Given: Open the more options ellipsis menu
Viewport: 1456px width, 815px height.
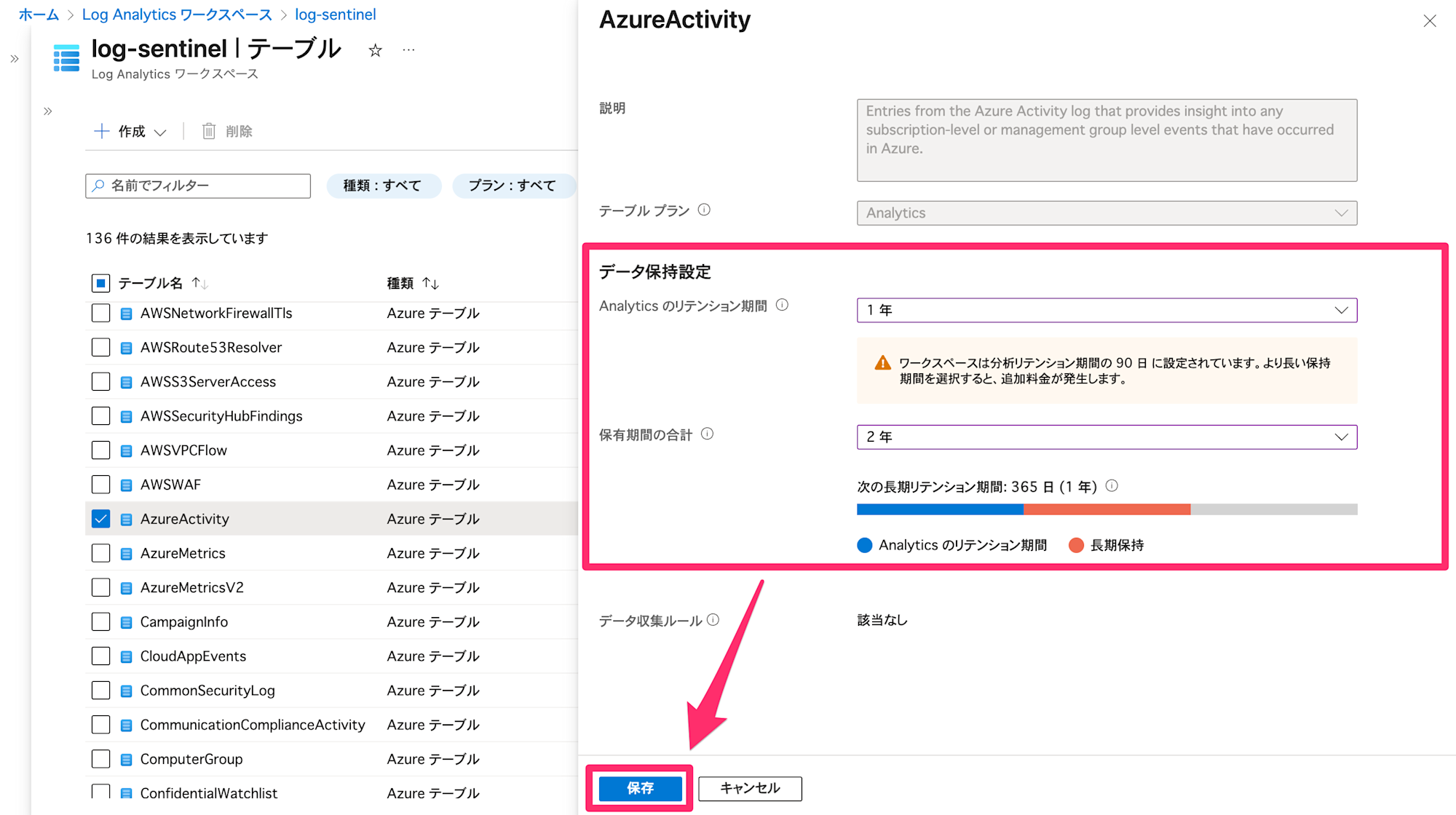Looking at the screenshot, I should click(x=408, y=50).
